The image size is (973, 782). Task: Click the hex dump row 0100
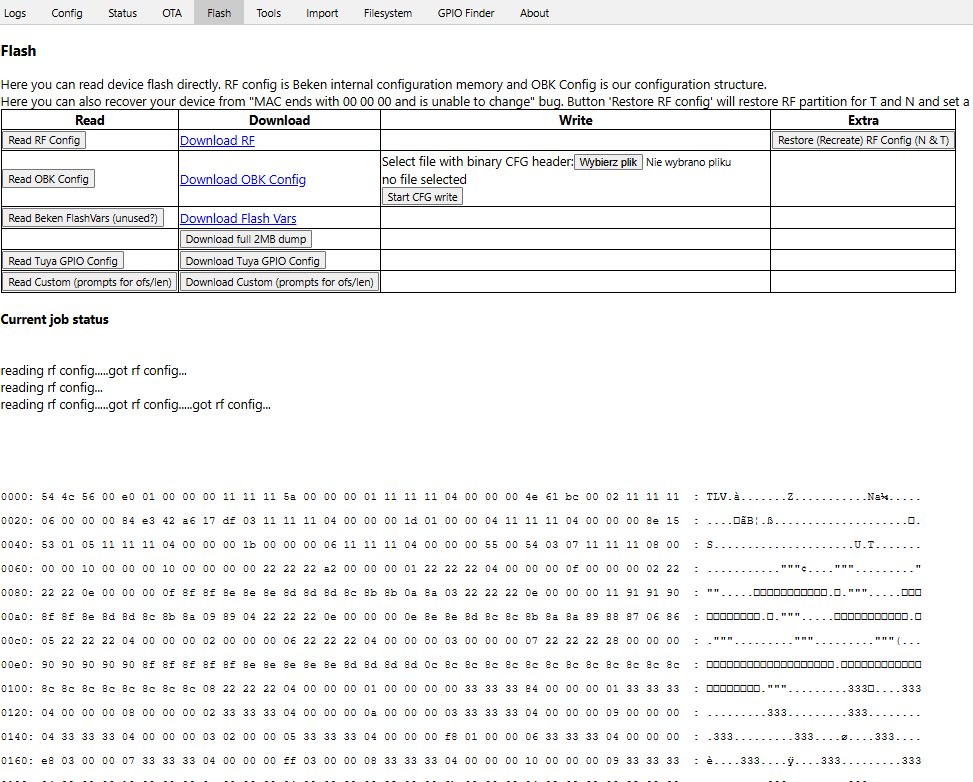click(x=460, y=689)
